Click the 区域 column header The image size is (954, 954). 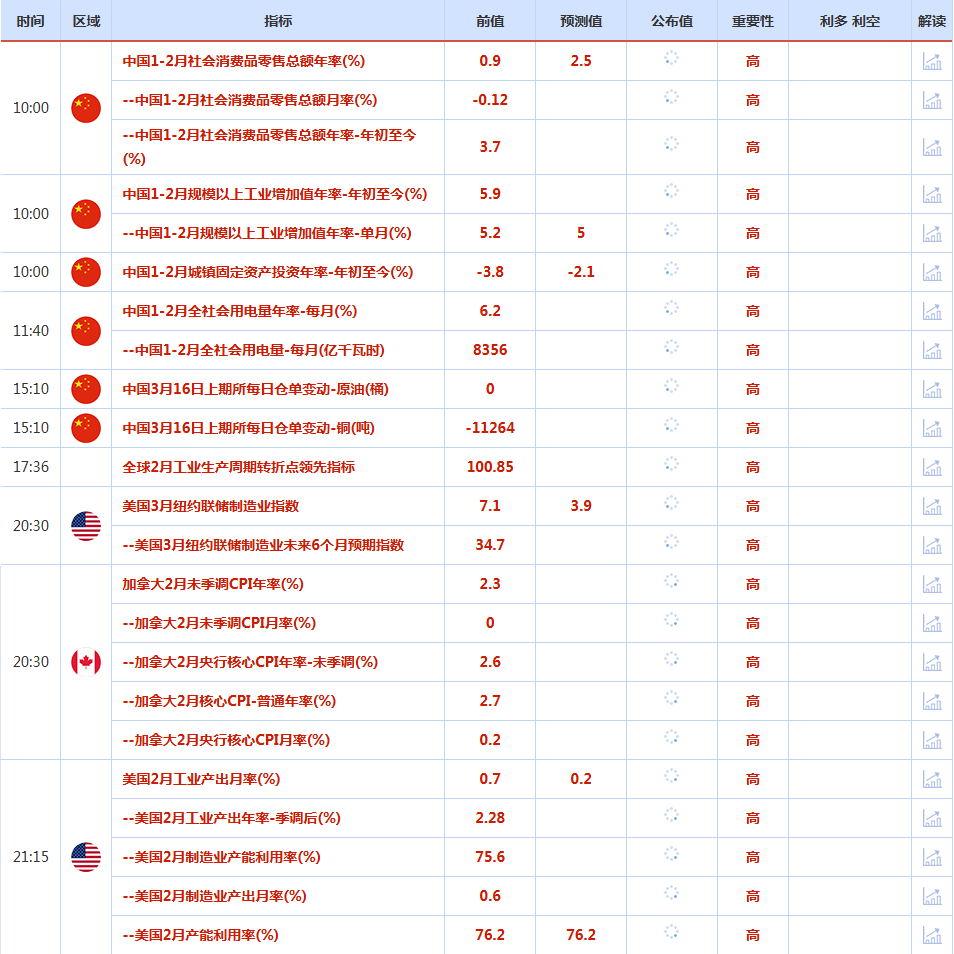click(x=86, y=21)
